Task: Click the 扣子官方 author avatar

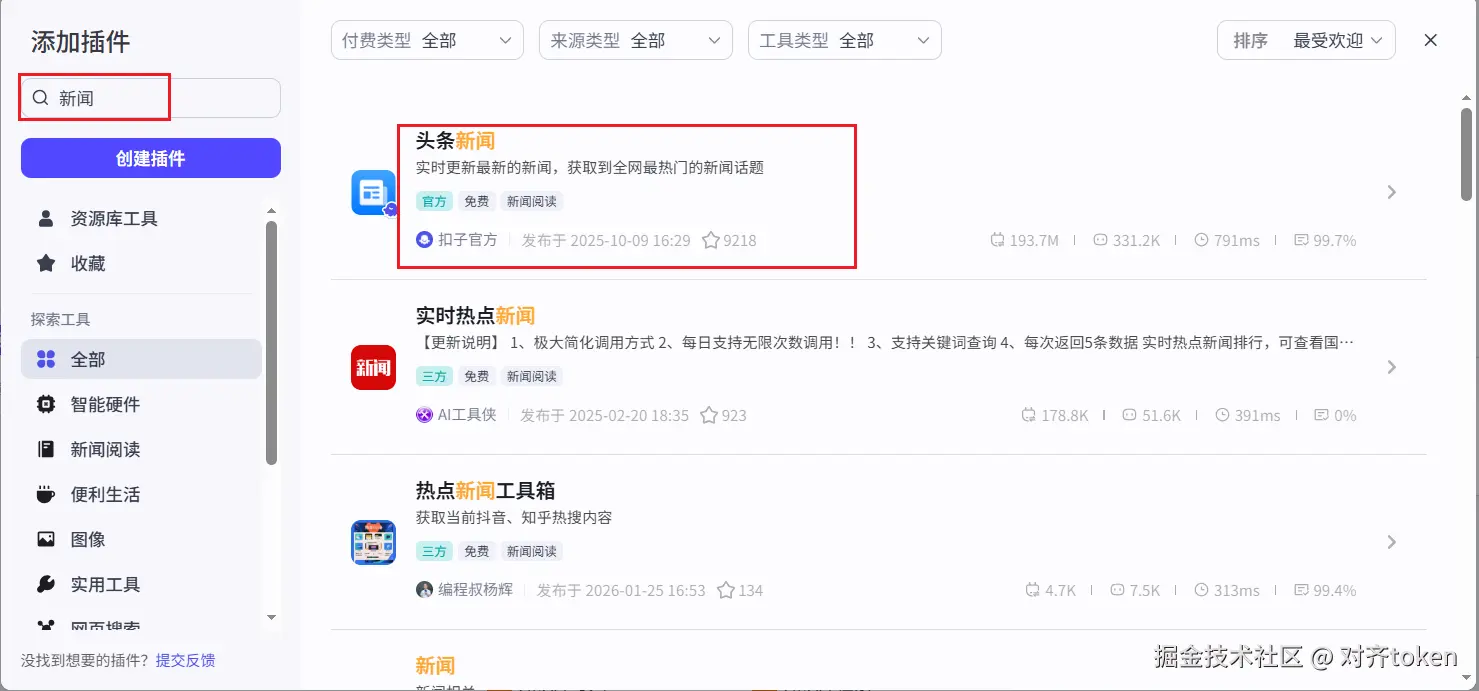Action: pyautogui.click(x=424, y=240)
